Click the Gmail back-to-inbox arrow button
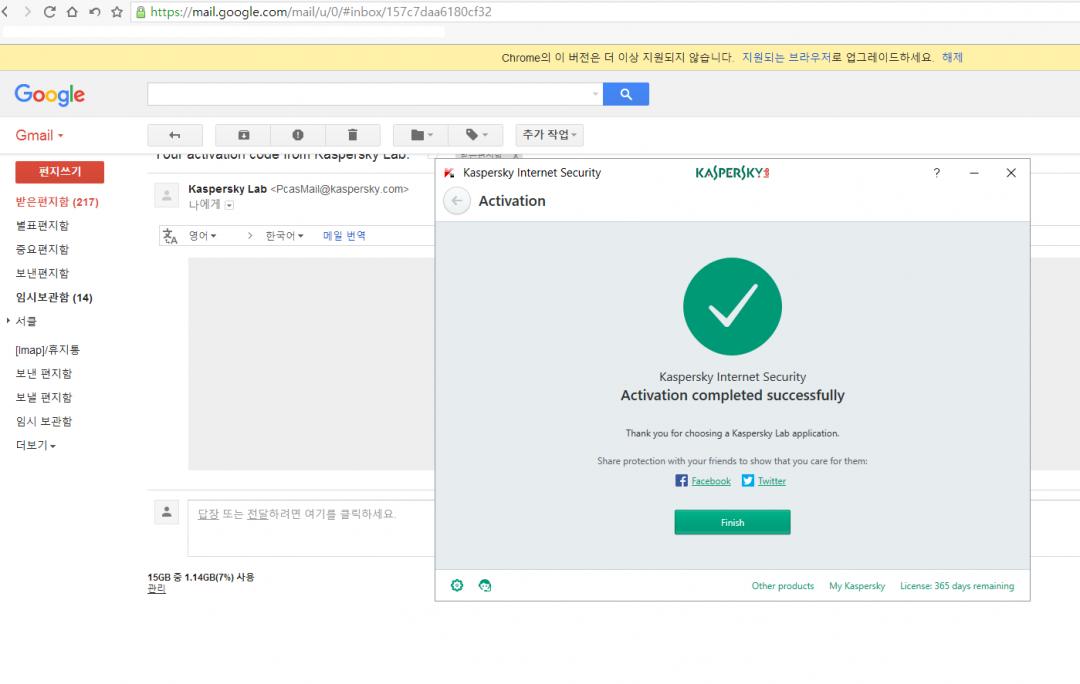1080x684 pixels. [x=175, y=135]
